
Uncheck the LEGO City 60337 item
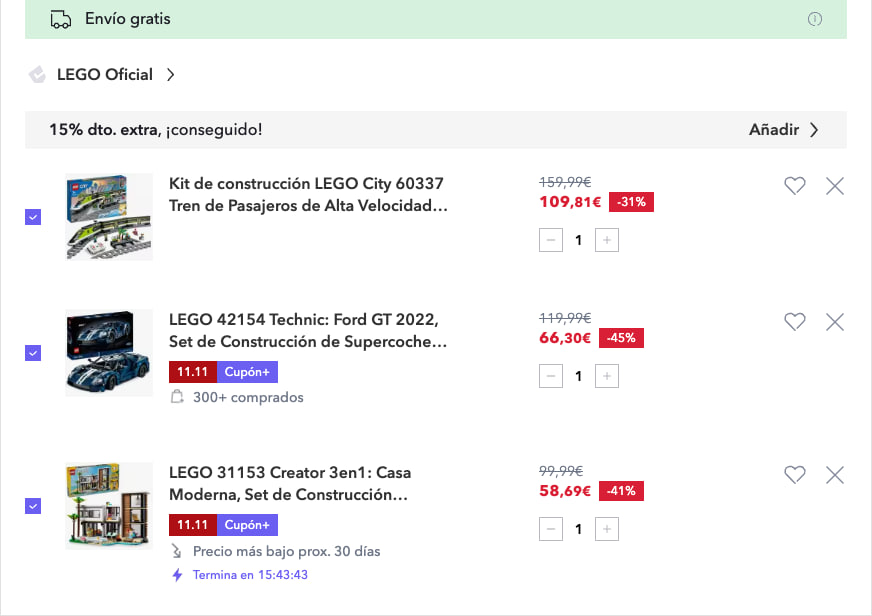(x=33, y=217)
